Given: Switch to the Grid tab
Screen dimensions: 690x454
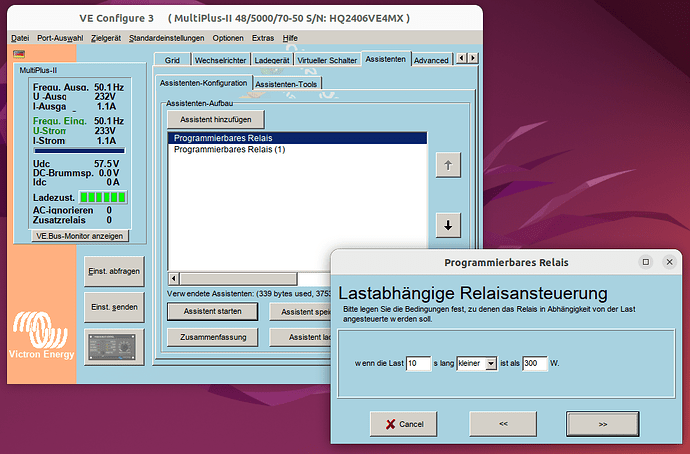Looking at the screenshot, I should pos(172,60).
